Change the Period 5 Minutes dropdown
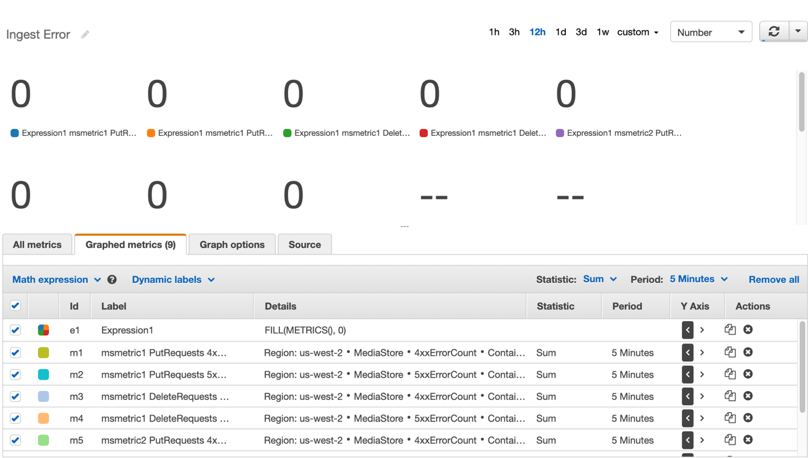808x458 pixels. tap(699, 279)
